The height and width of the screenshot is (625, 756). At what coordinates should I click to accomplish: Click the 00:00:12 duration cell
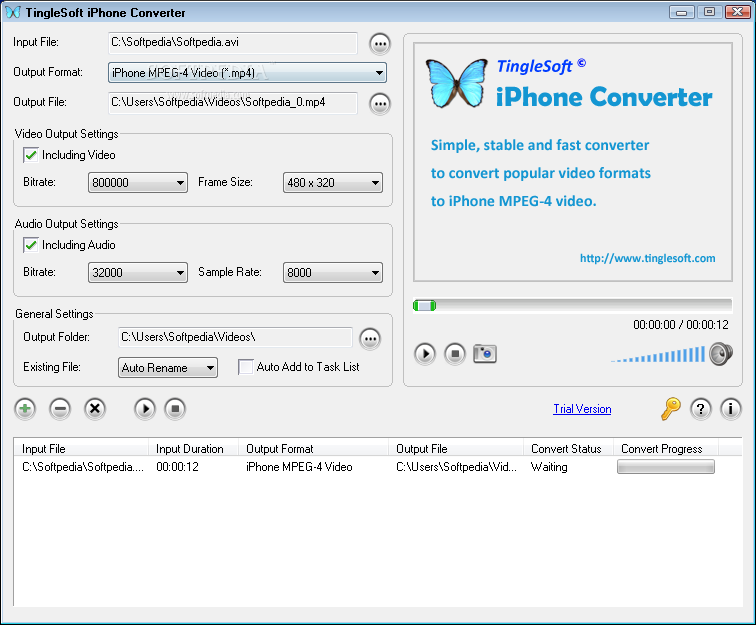[x=177, y=467]
